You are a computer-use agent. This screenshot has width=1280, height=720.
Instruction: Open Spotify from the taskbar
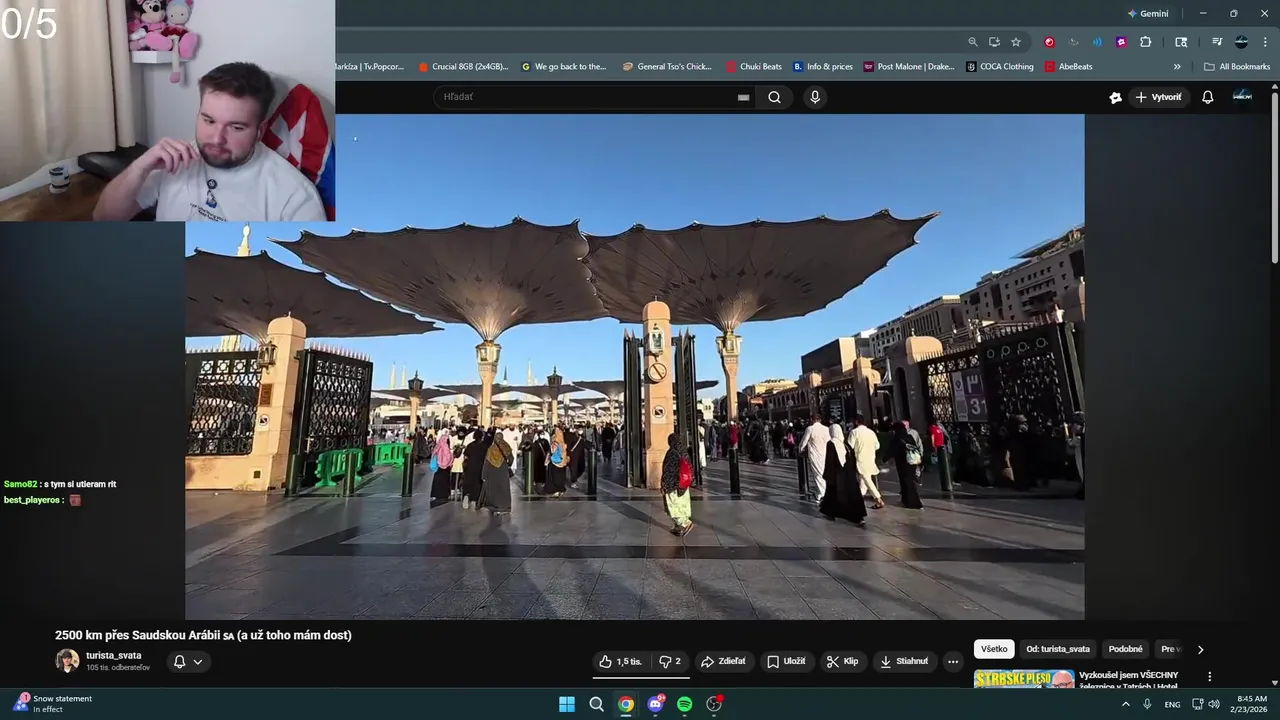(684, 704)
